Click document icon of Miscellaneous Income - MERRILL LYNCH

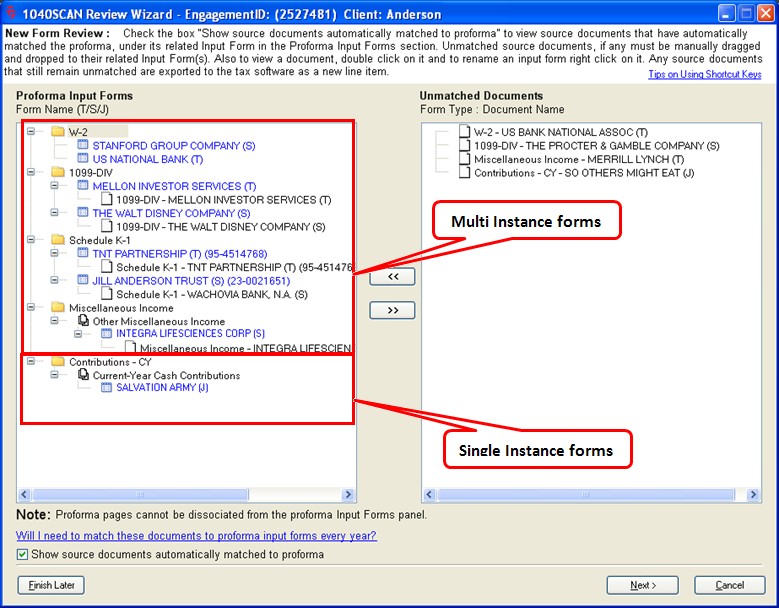pos(465,158)
